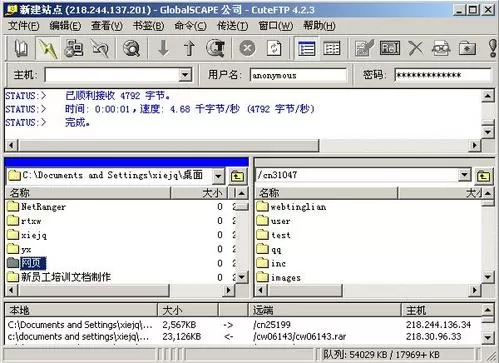
Task: Click the Download down-arrow icon
Action: point(163,49)
